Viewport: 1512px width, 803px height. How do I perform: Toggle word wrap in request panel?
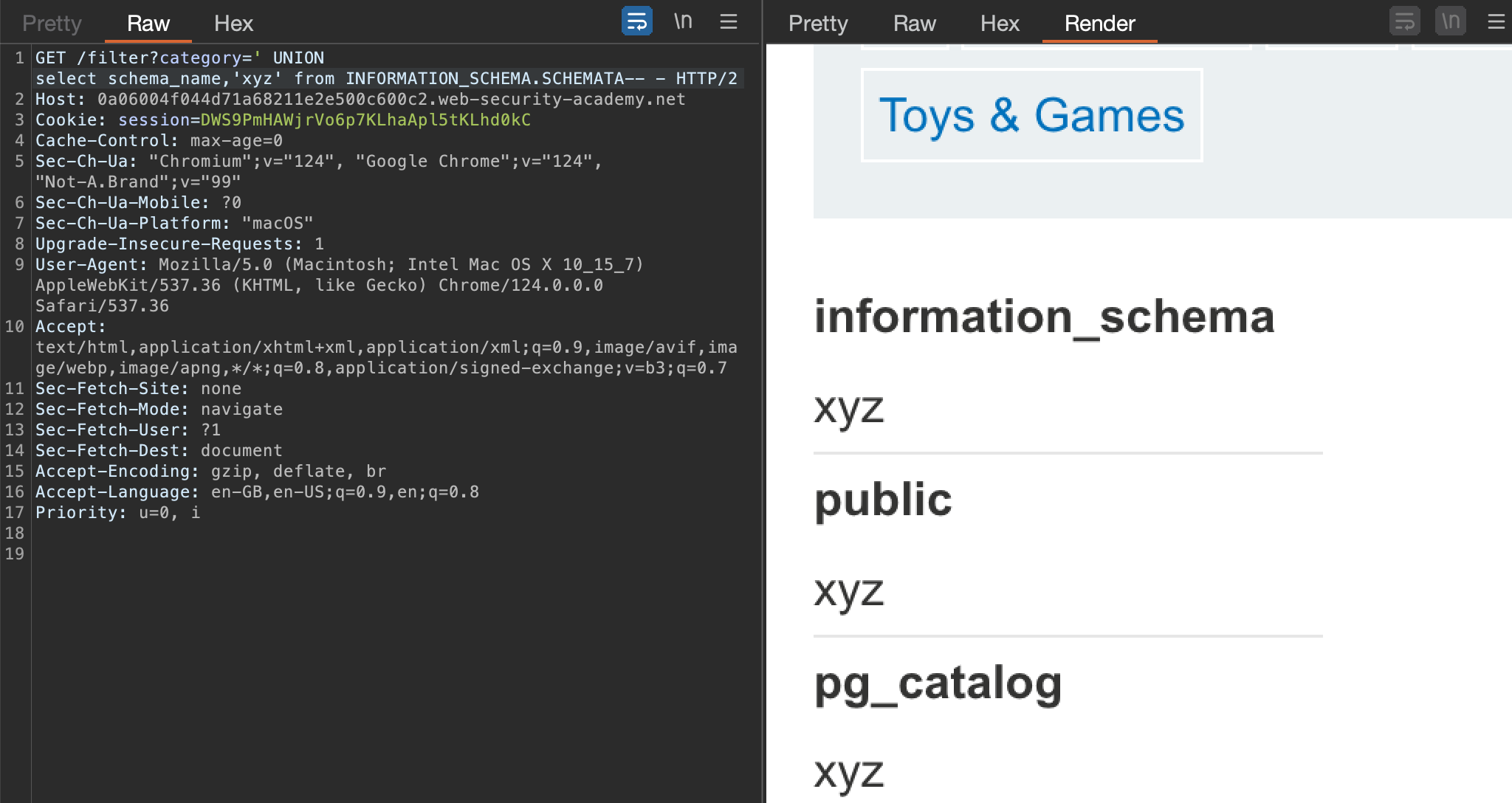[636, 21]
